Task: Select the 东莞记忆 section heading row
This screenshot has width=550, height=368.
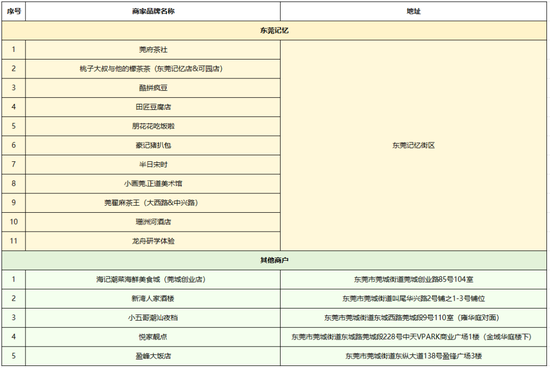Action: tap(274, 31)
